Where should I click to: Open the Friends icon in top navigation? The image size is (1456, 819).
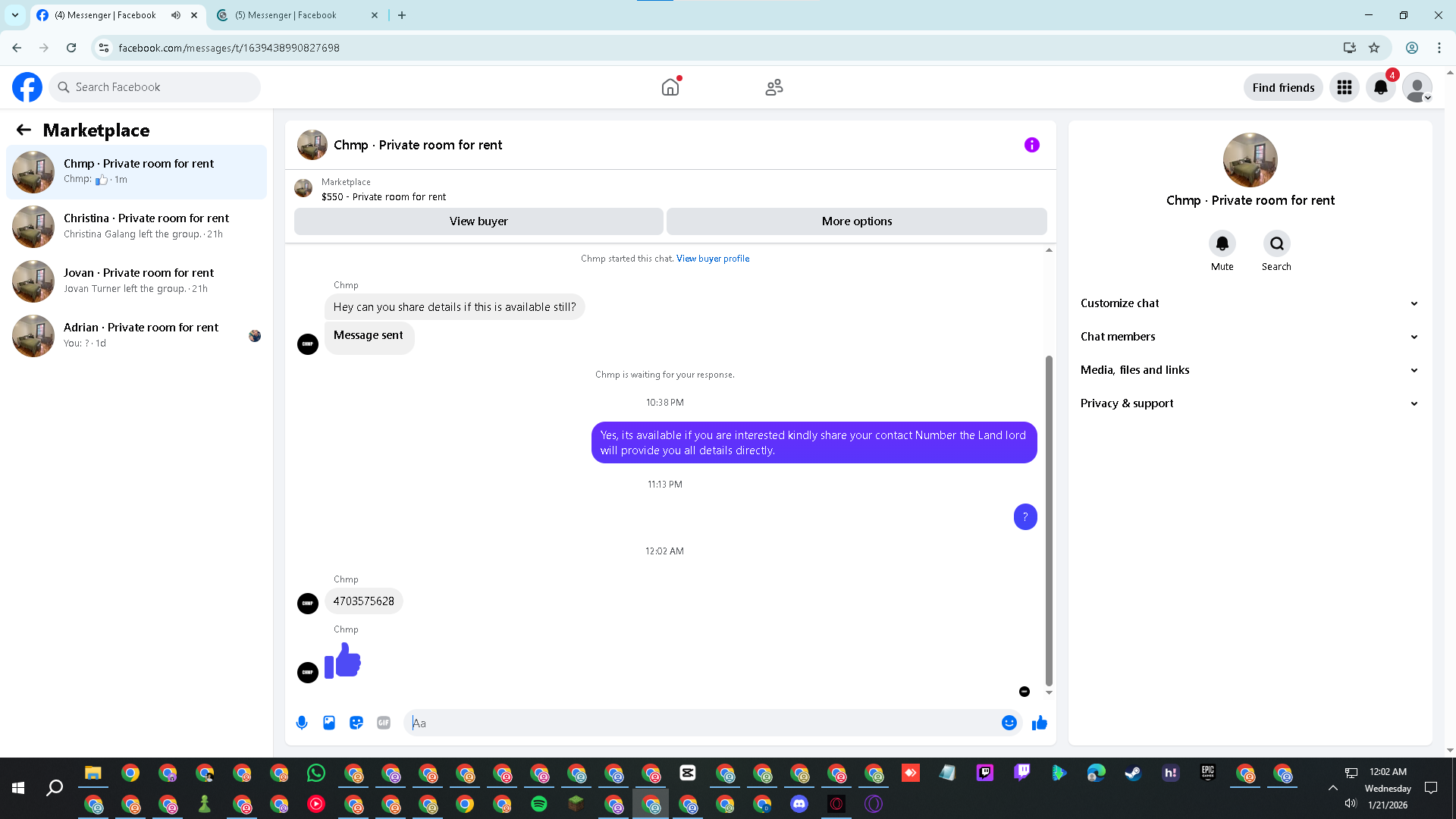(x=774, y=87)
